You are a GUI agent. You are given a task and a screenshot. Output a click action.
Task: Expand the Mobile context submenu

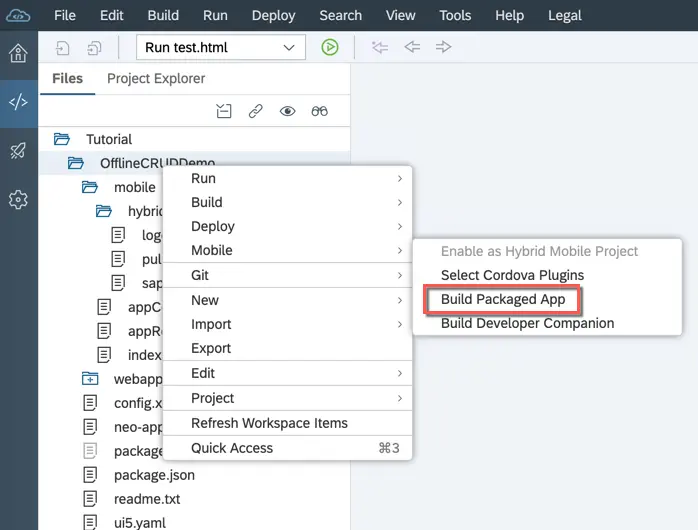(x=288, y=251)
